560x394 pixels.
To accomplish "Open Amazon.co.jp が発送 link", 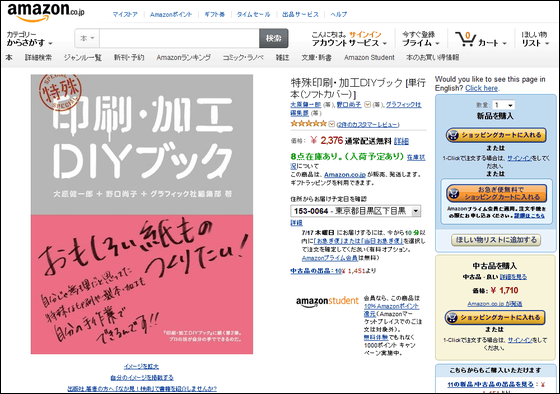I will click(x=495, y=304).
